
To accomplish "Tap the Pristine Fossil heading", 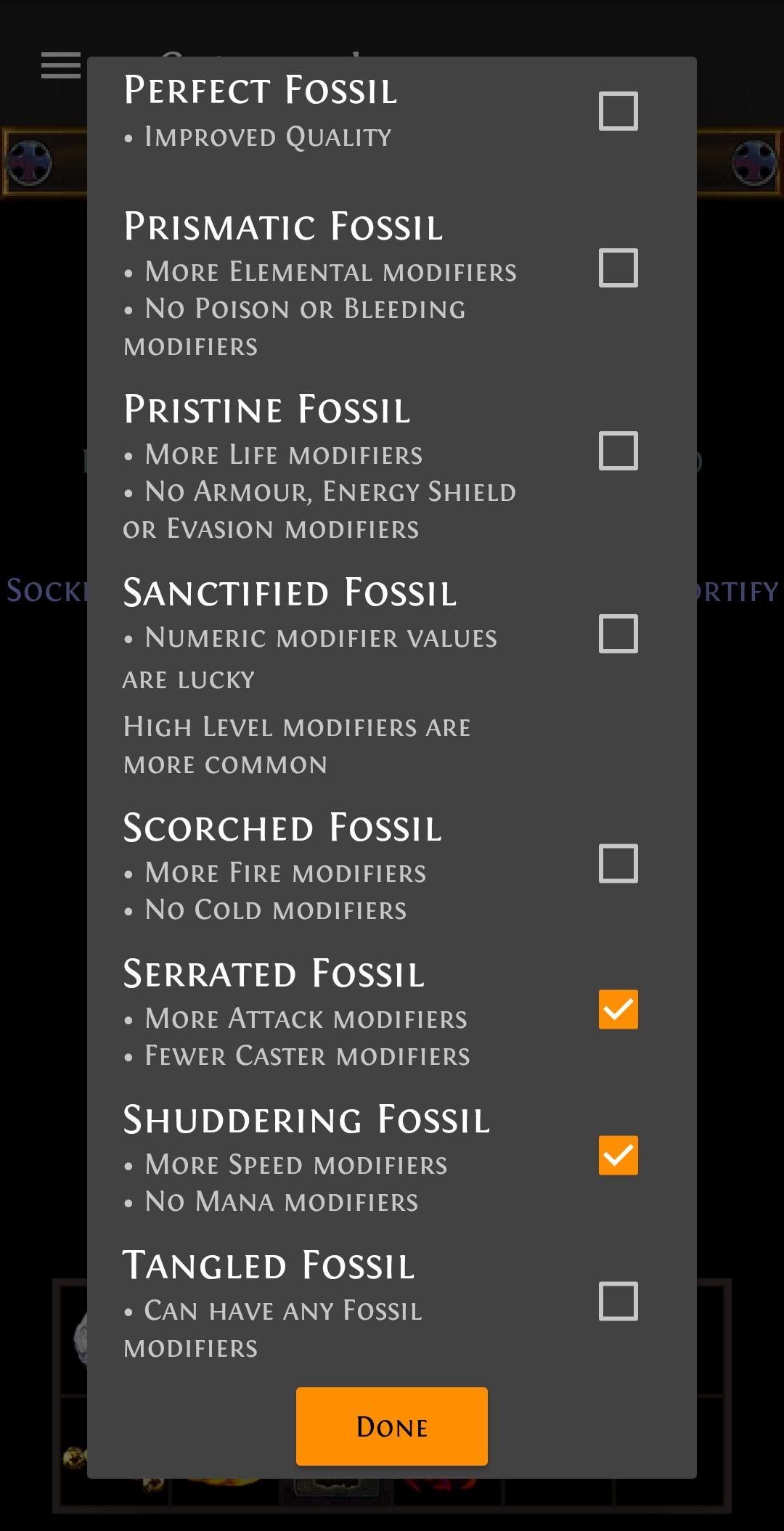I will point(267,409).
